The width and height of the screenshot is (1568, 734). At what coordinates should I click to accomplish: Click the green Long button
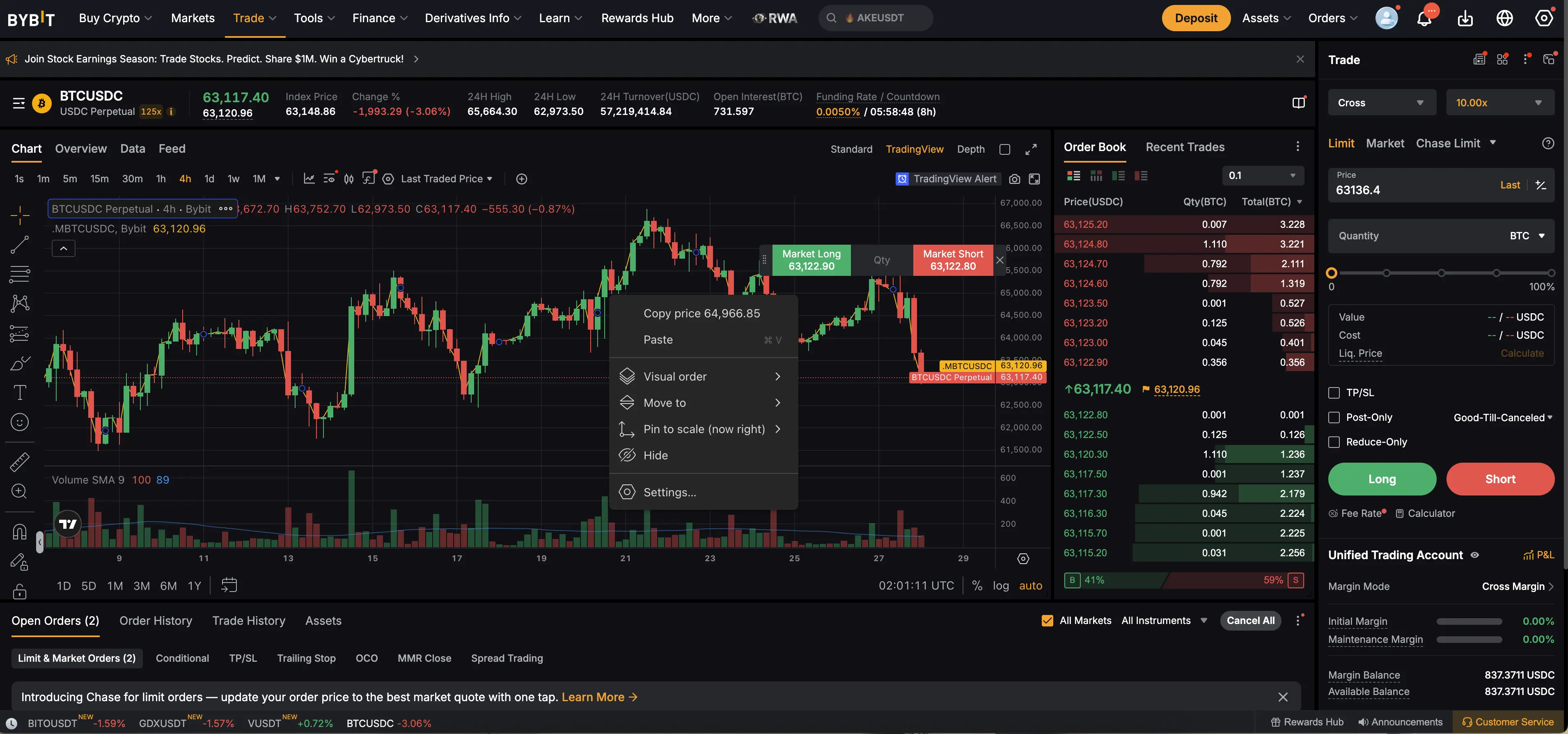(x=1382, y=479)
